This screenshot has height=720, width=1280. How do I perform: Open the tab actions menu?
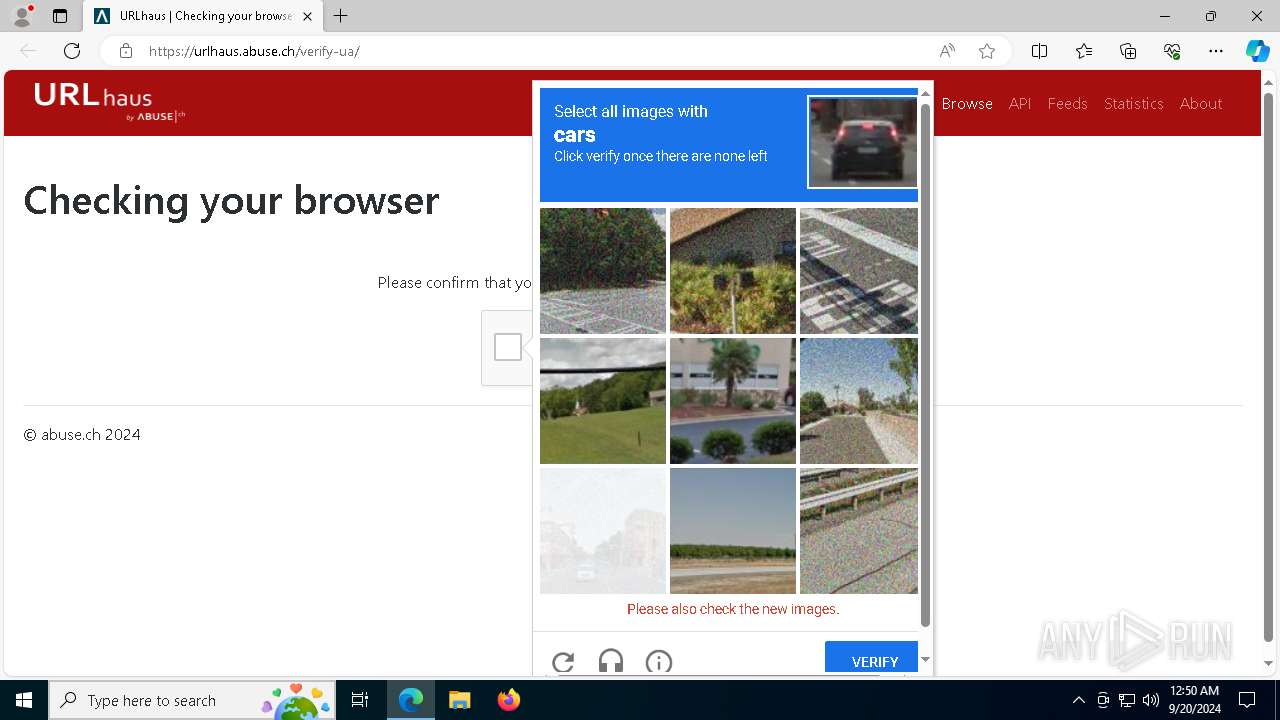click(x=60, y=16)
